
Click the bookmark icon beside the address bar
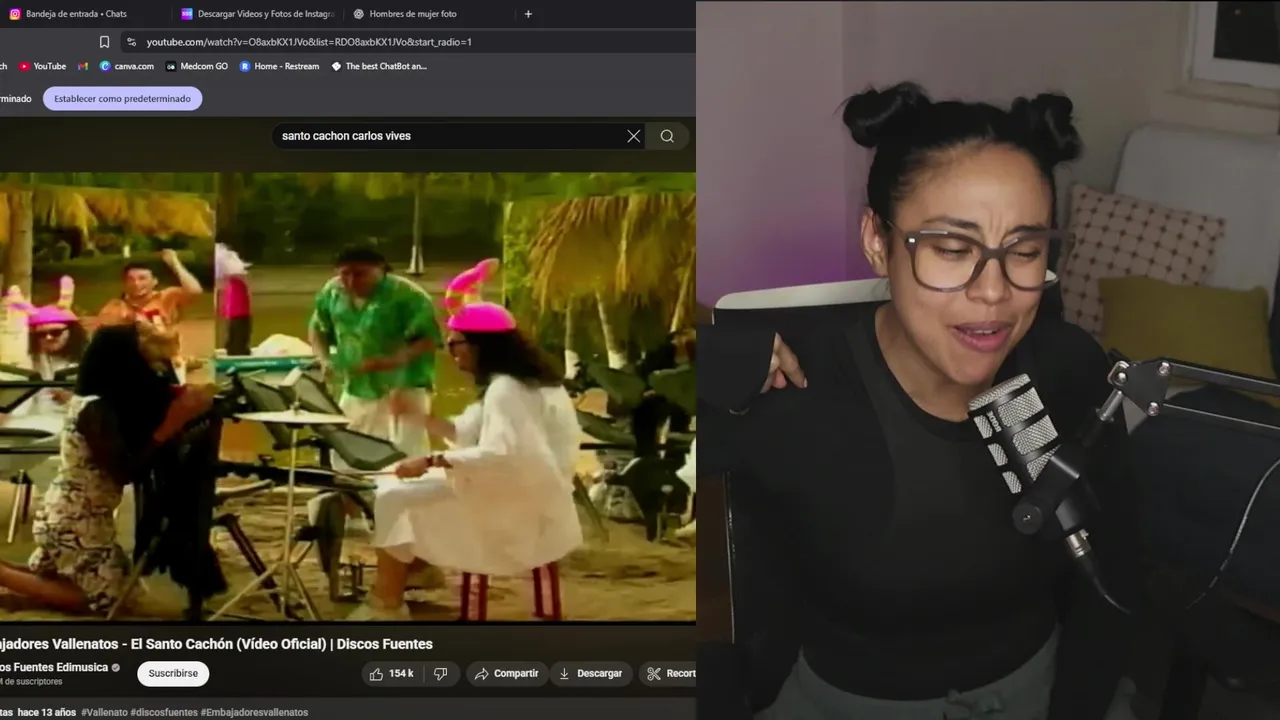pyautogui.click(x=104, y=42)
